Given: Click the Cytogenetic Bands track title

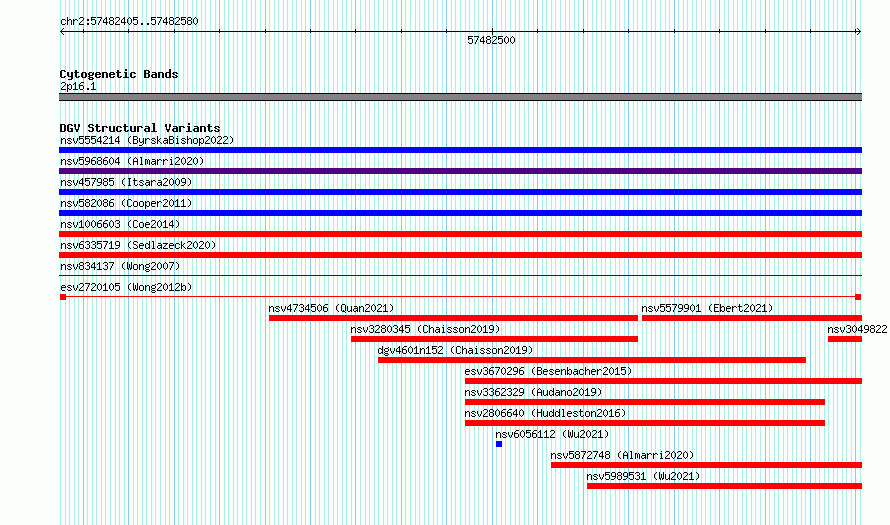Looking at the screenshot, I should (119, 74).
